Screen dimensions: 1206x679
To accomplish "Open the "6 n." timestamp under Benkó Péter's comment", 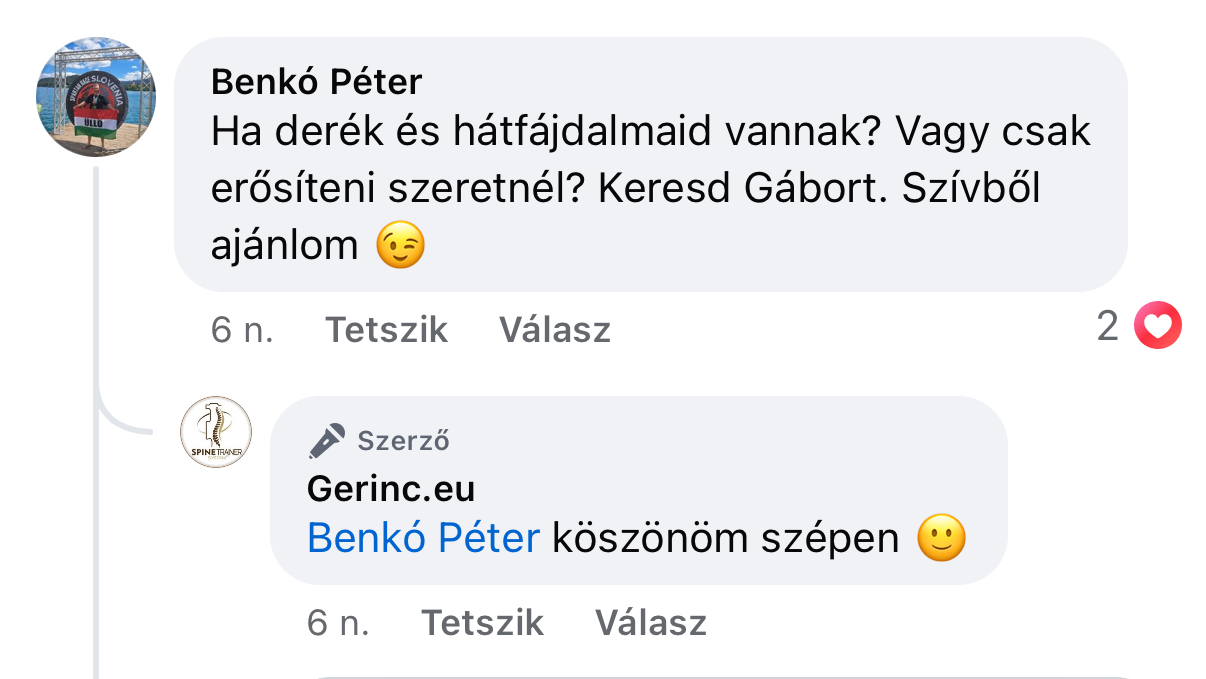I will pyautogui.click(x=242, y=329).
